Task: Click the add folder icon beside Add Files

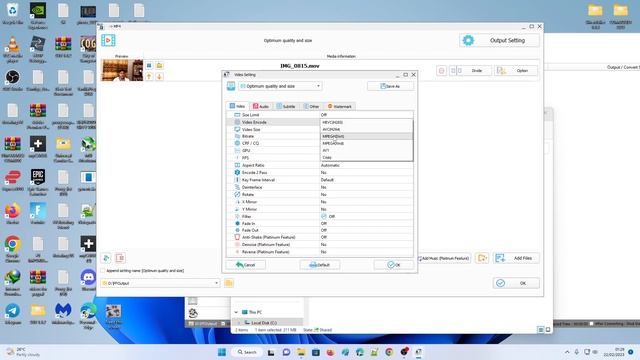Action: 482,258
